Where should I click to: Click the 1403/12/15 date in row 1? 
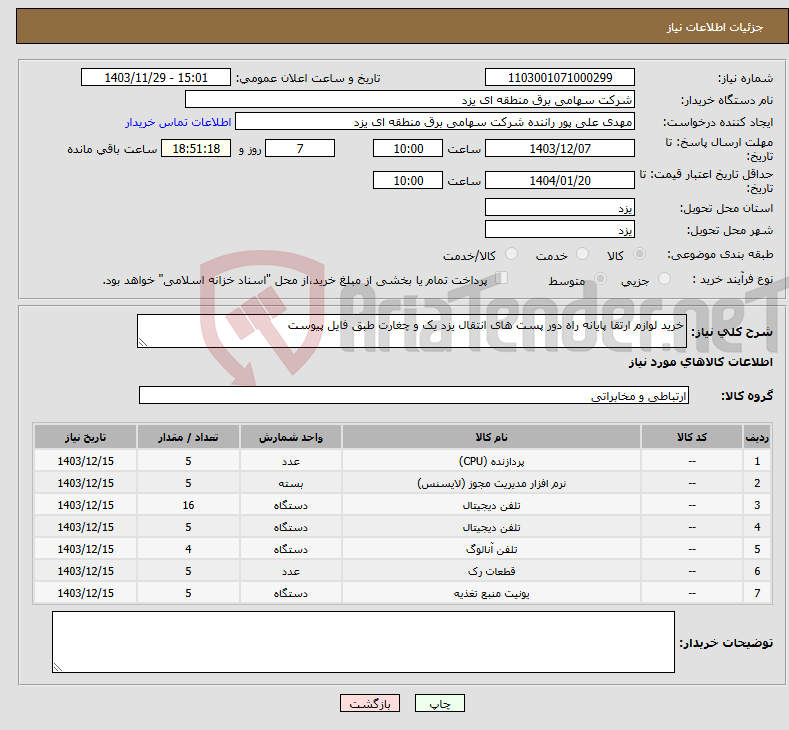(86, 461)
